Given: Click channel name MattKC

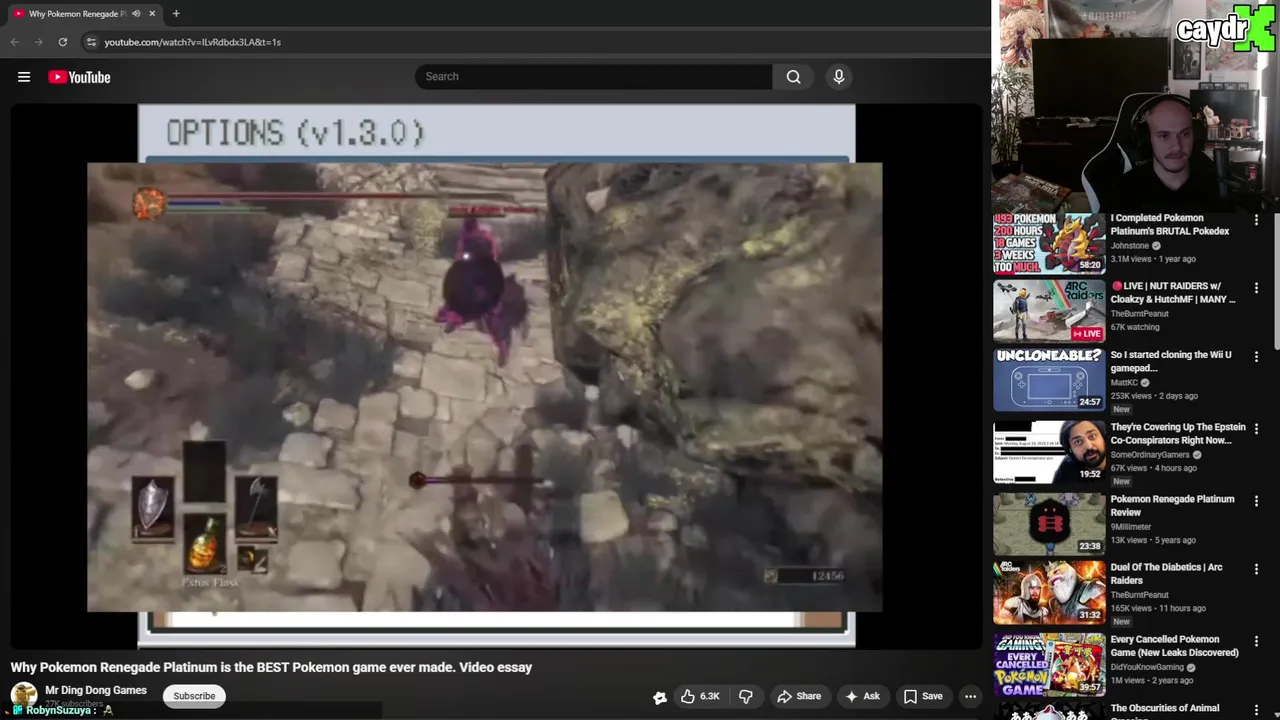Looking at the screenshot, I should click(x=1124, y=382).
